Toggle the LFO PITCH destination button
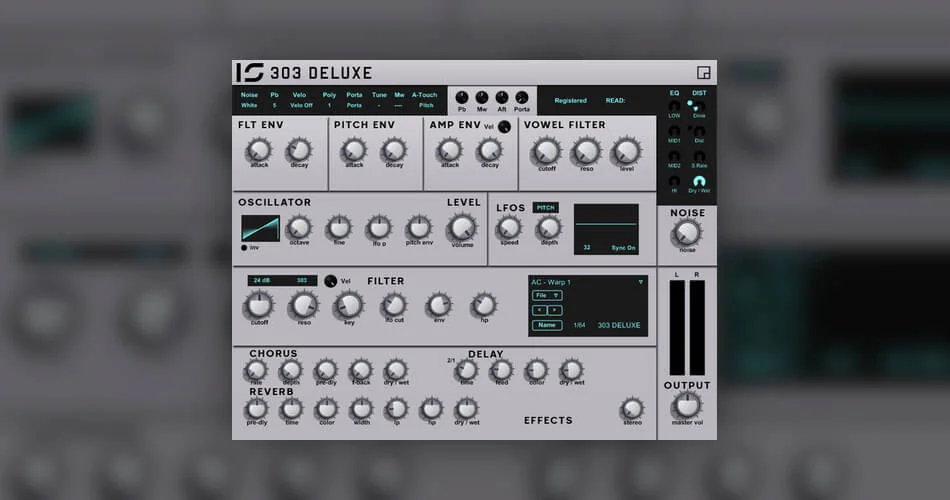Image resolution: width=950 pixels, height=500 pixels. pos(545,207)
